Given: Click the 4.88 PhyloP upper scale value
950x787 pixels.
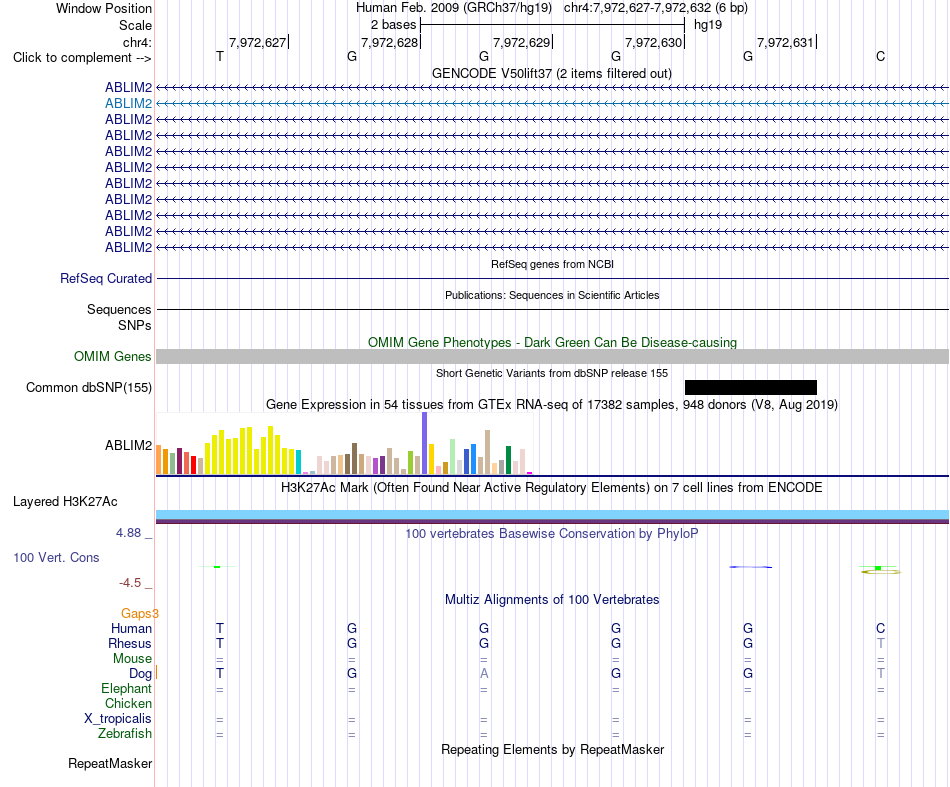Looking at the screenshot, I should (x=128, y=533).
